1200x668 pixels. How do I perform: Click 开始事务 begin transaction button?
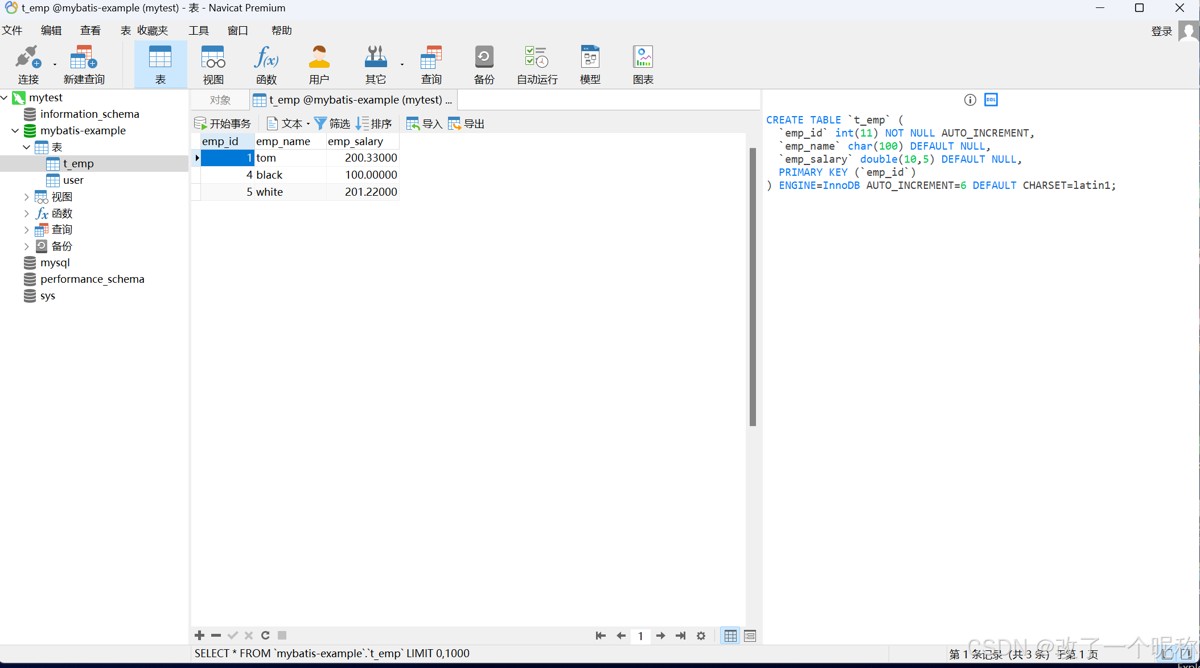[x=223, y=124]
